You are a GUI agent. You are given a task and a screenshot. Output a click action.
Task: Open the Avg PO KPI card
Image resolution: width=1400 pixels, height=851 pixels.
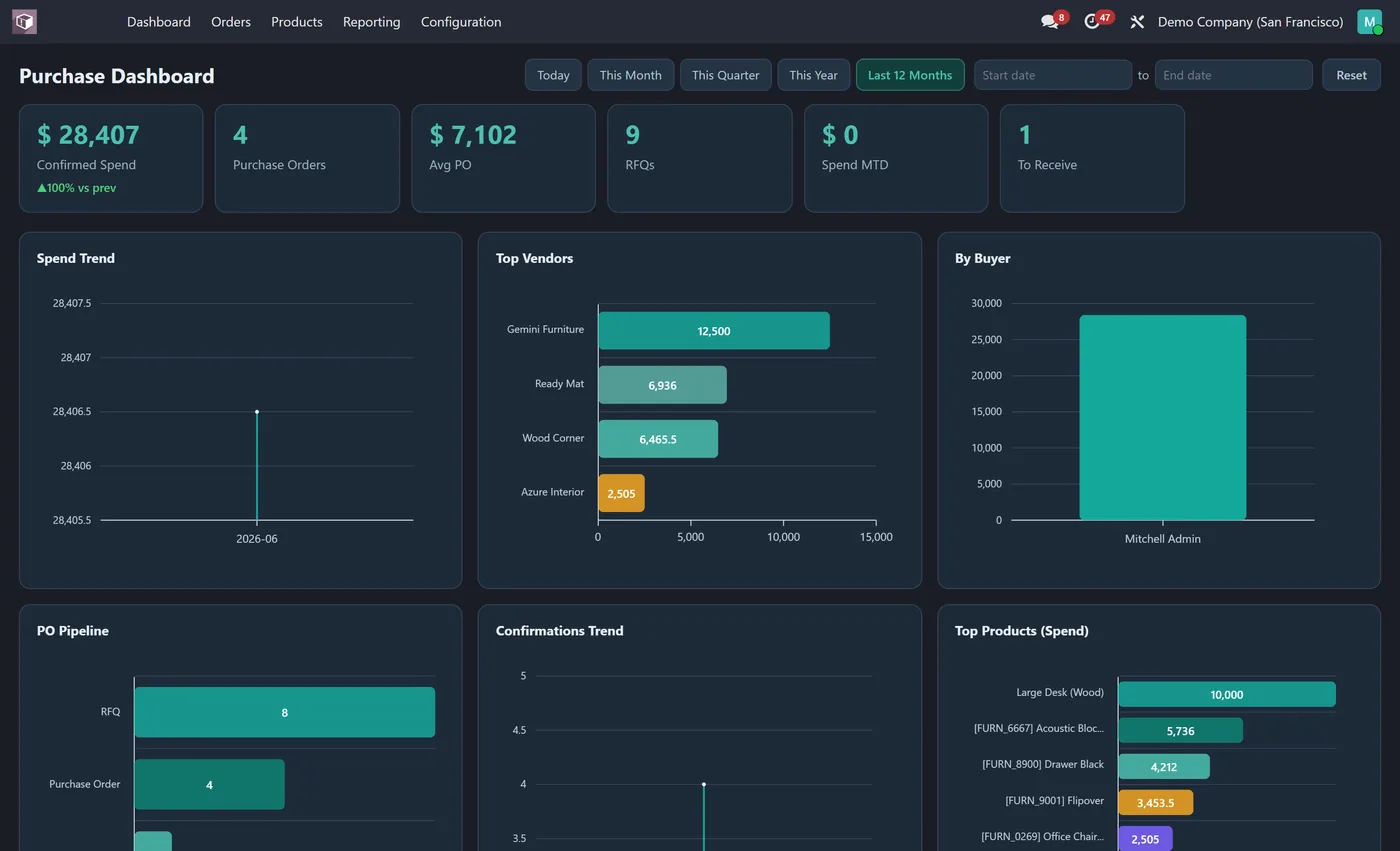point(503,158)
